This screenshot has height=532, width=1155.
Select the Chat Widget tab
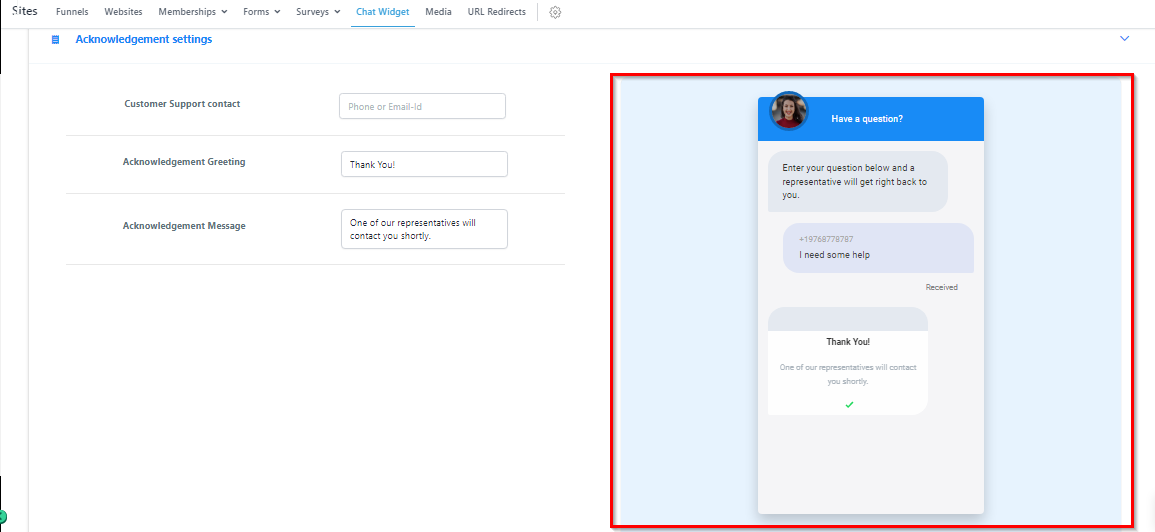382,12
